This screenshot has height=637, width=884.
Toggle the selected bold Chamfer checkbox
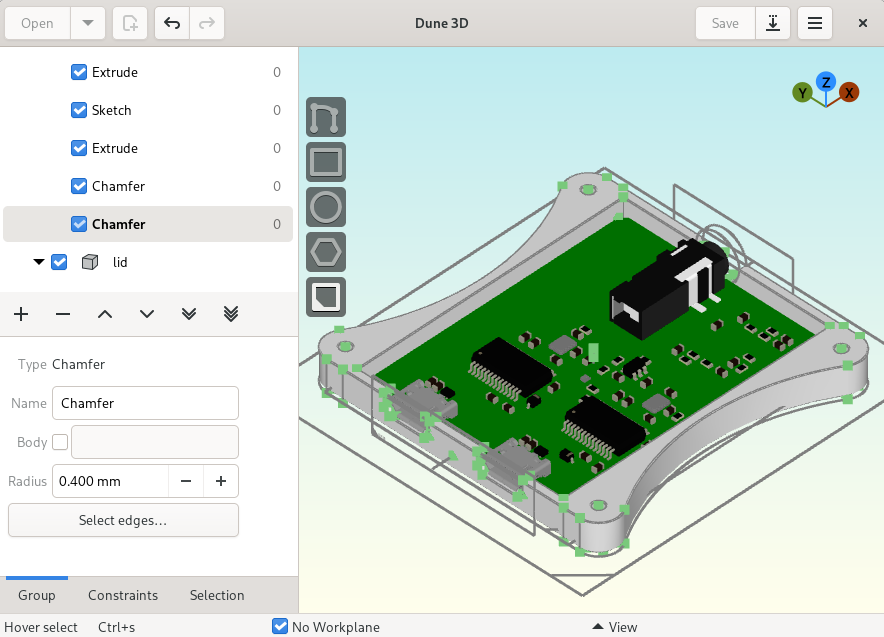coord(79,224)
